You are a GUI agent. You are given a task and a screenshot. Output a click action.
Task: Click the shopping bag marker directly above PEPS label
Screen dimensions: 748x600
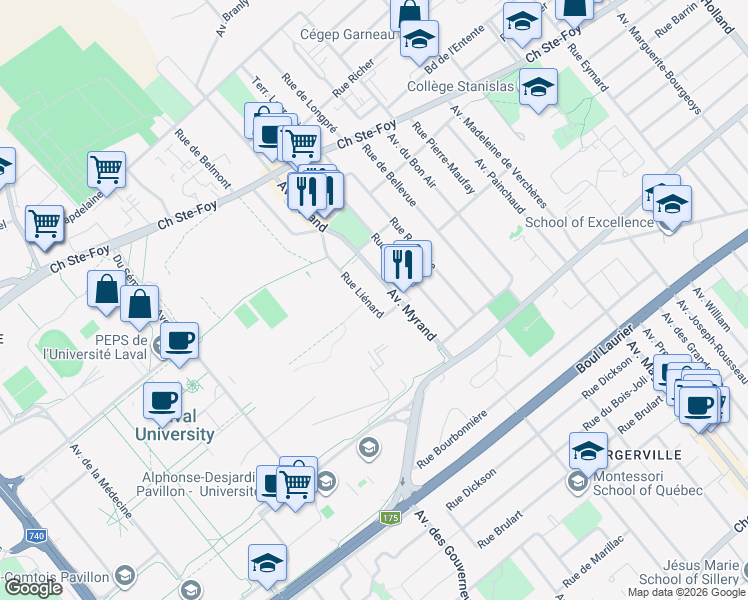point(139,304)
